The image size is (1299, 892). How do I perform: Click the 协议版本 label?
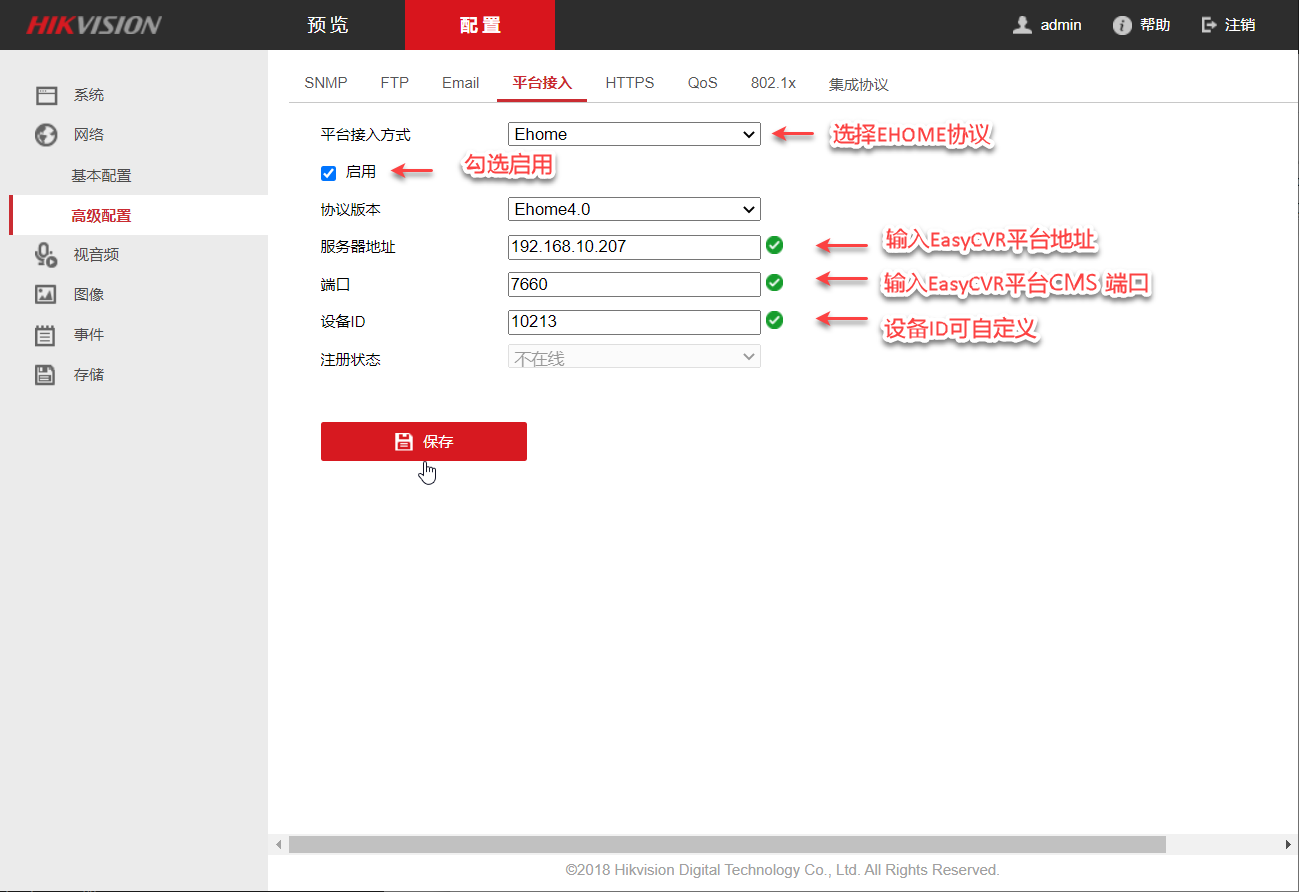coord(350,210)
